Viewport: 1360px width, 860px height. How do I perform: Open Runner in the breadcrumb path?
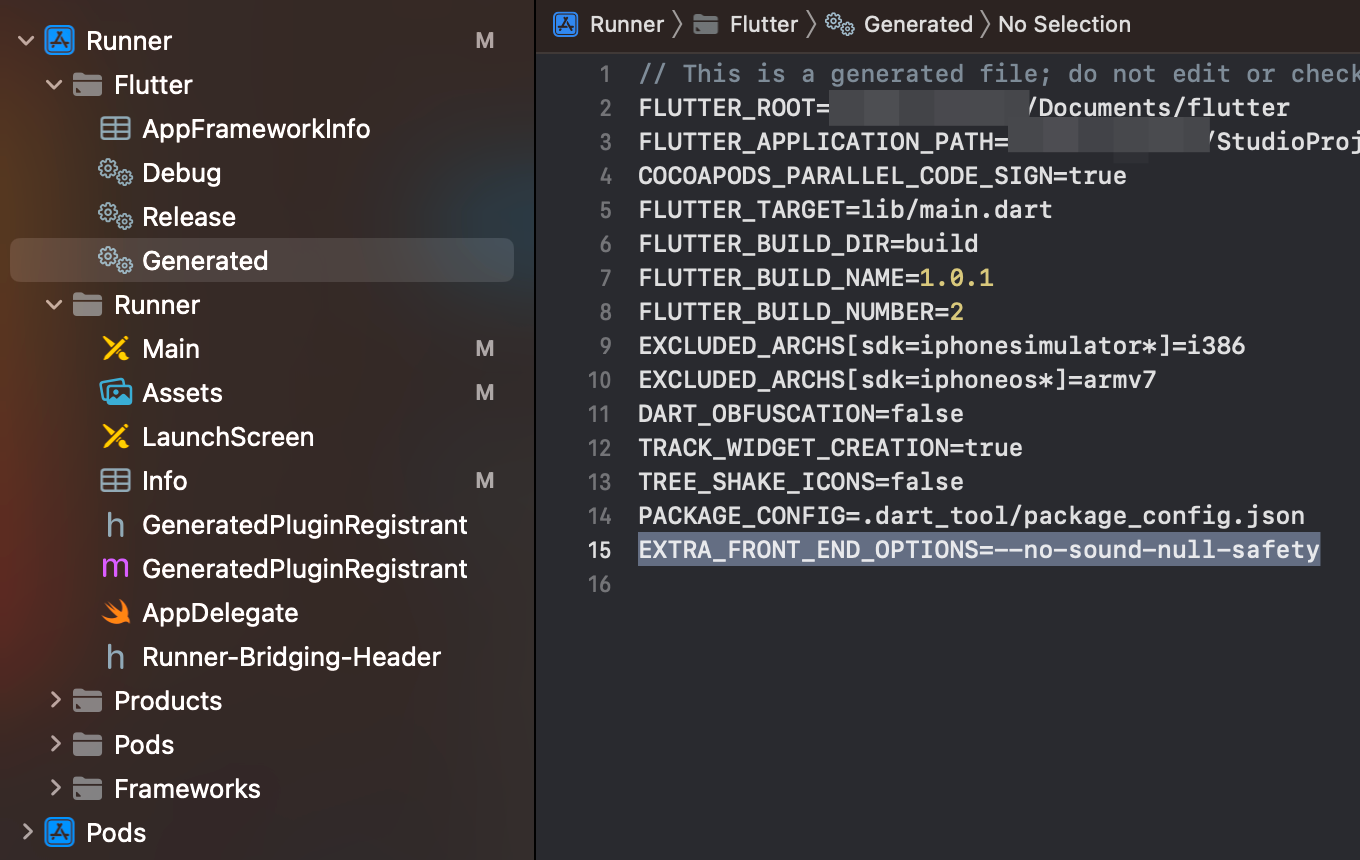pyautogui.click(x=627, y=25)
